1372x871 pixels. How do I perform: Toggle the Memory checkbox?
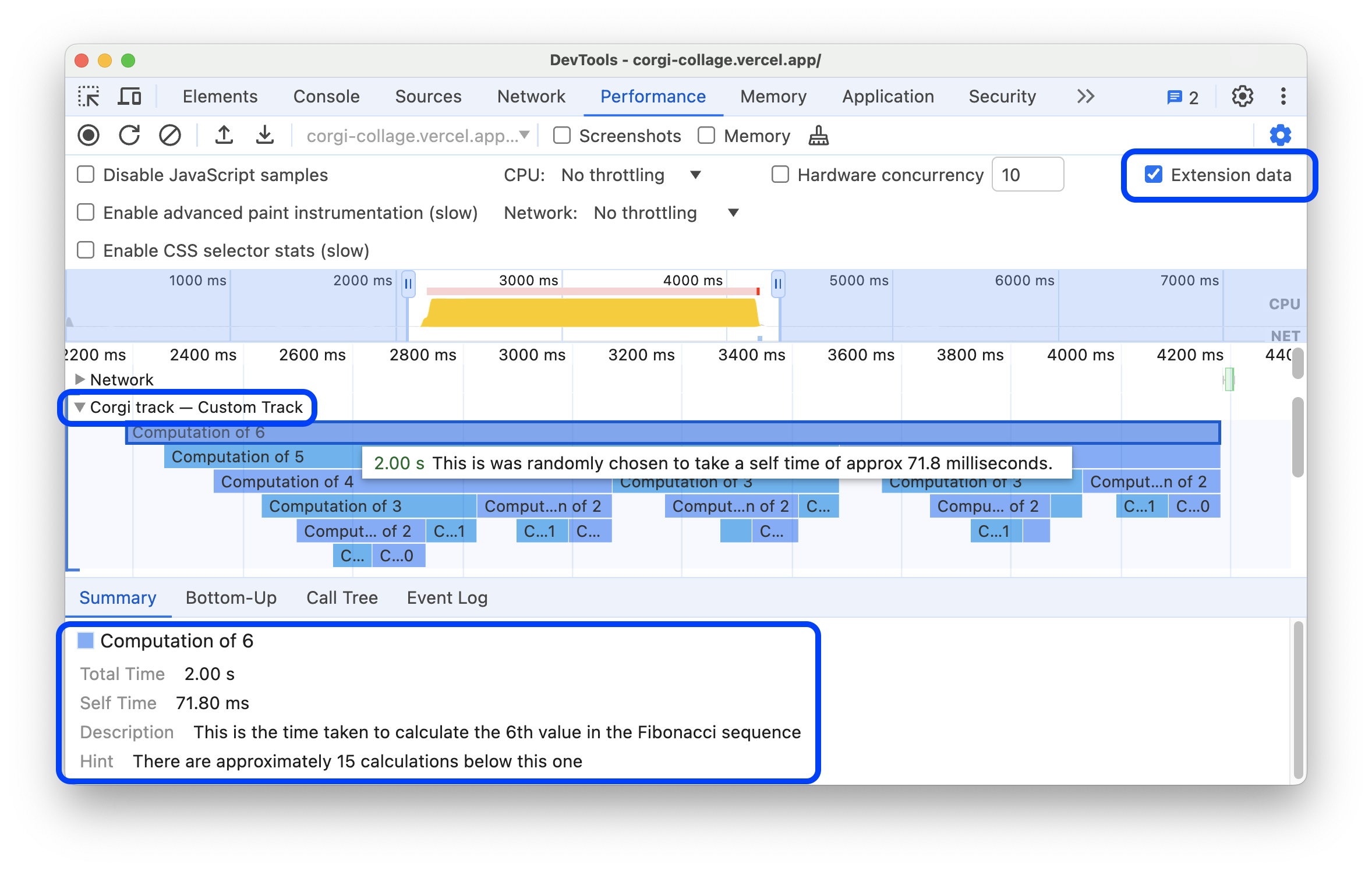coord(704,135)
